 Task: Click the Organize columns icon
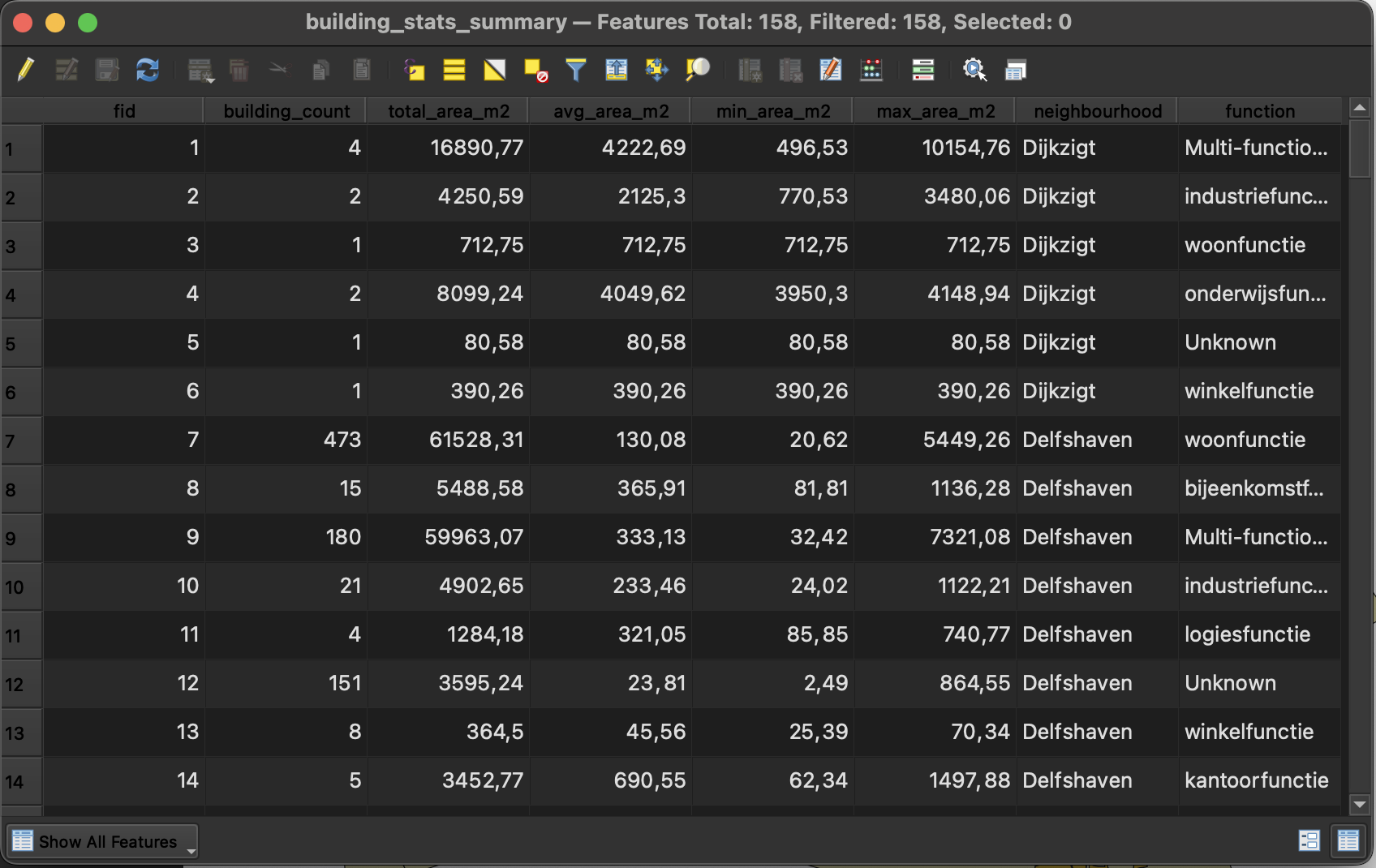pos(922,70)
